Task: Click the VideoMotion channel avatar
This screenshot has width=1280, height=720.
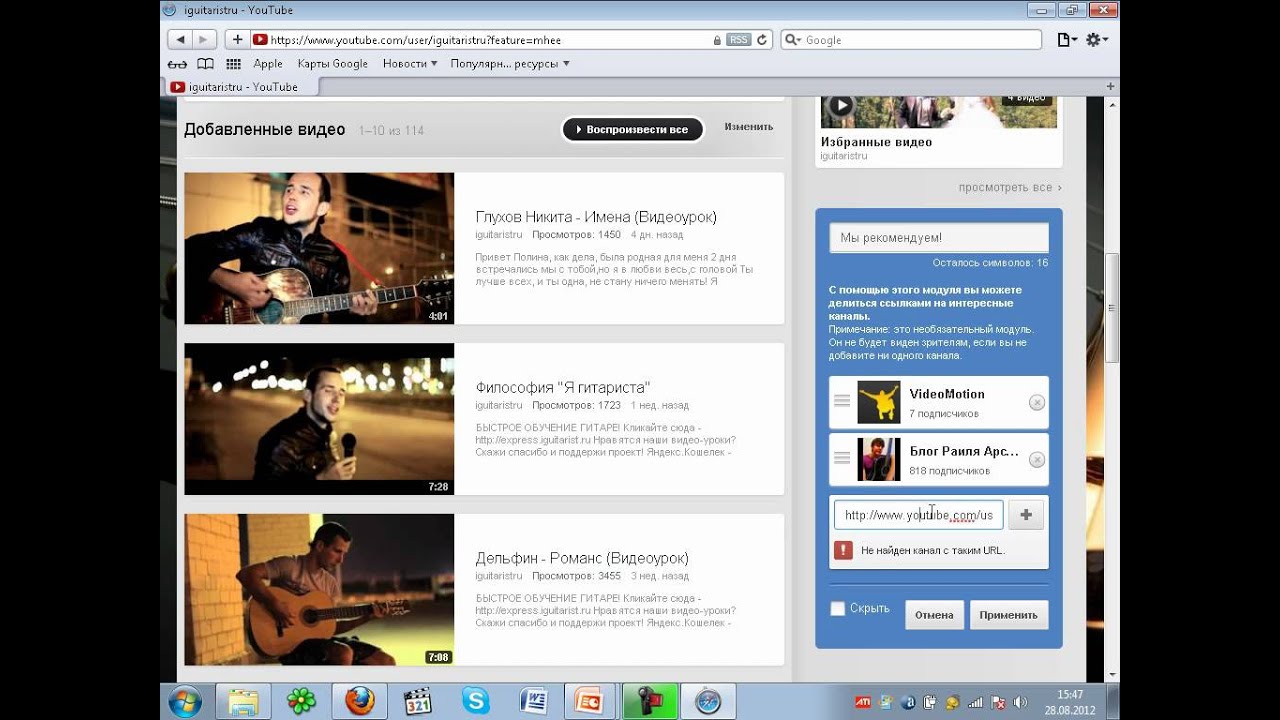Action: tap(879, 402)
